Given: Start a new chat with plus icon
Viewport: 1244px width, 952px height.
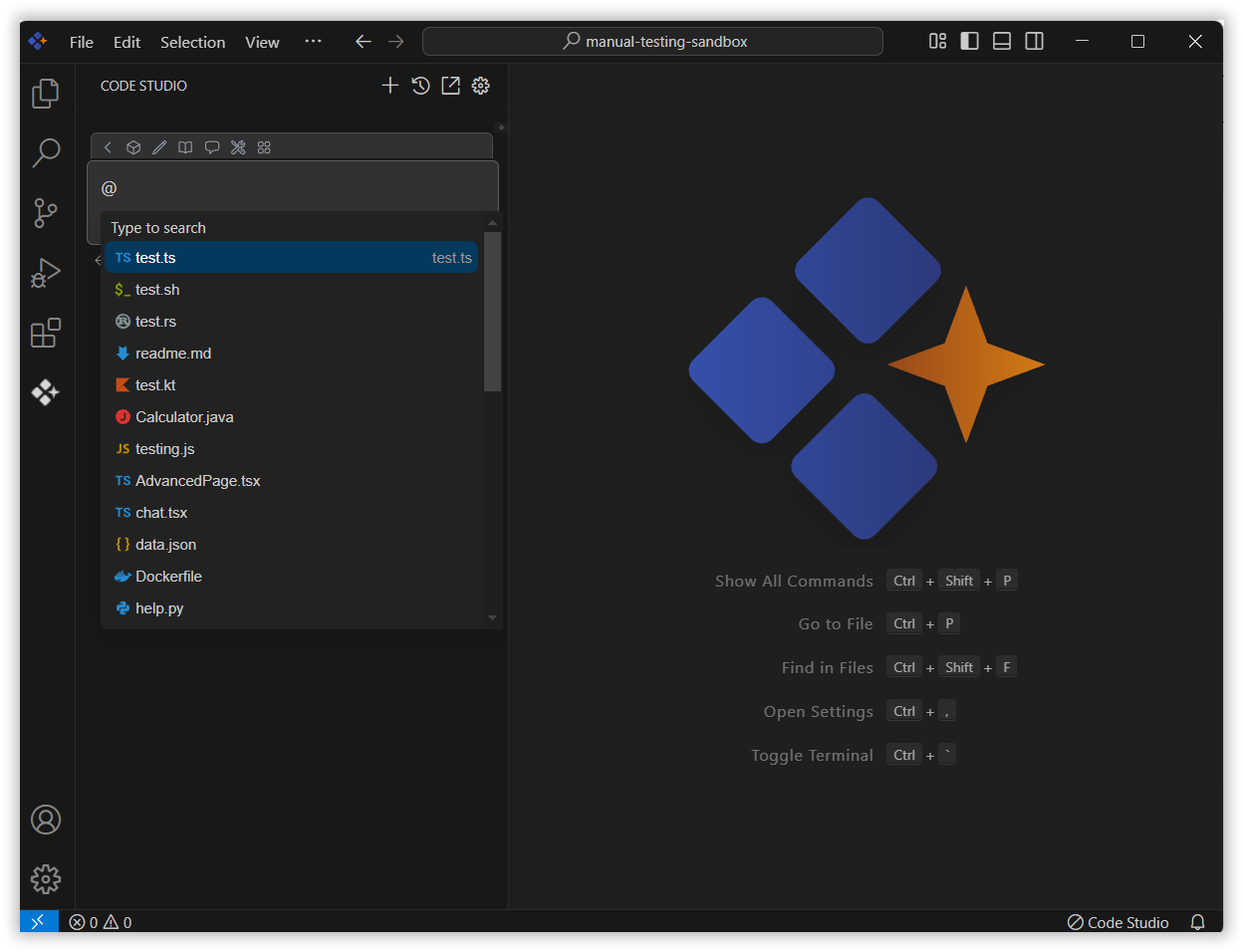Looking at the screenshot, I should 390,86.
